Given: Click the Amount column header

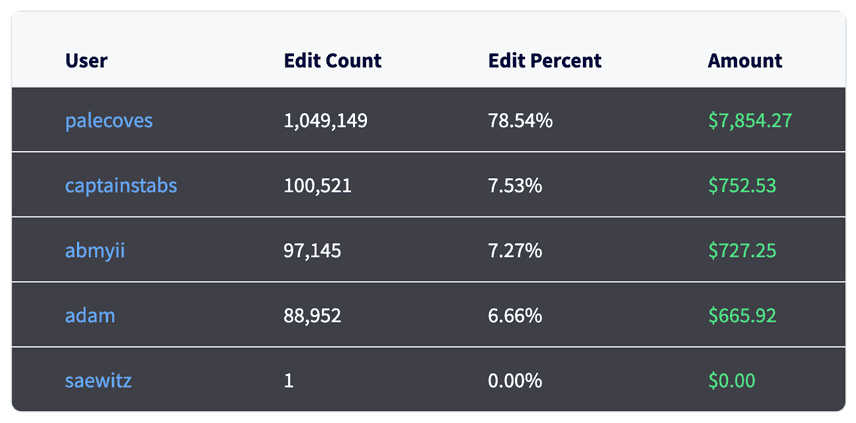Looking at the screenshot, I should tap(745, 61).
